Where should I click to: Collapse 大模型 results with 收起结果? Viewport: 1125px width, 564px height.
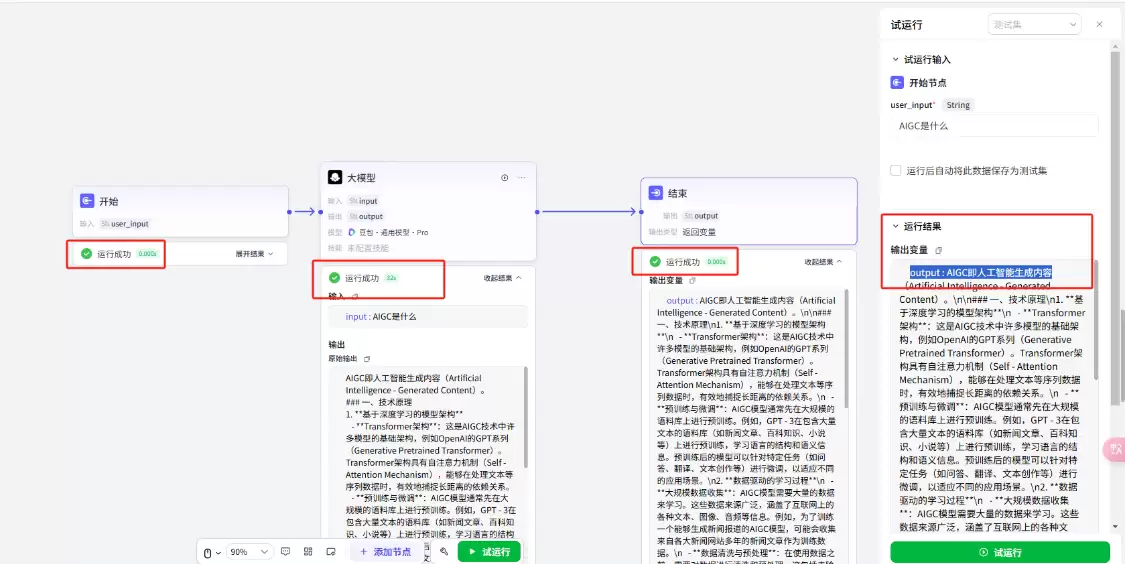[502, 278]
